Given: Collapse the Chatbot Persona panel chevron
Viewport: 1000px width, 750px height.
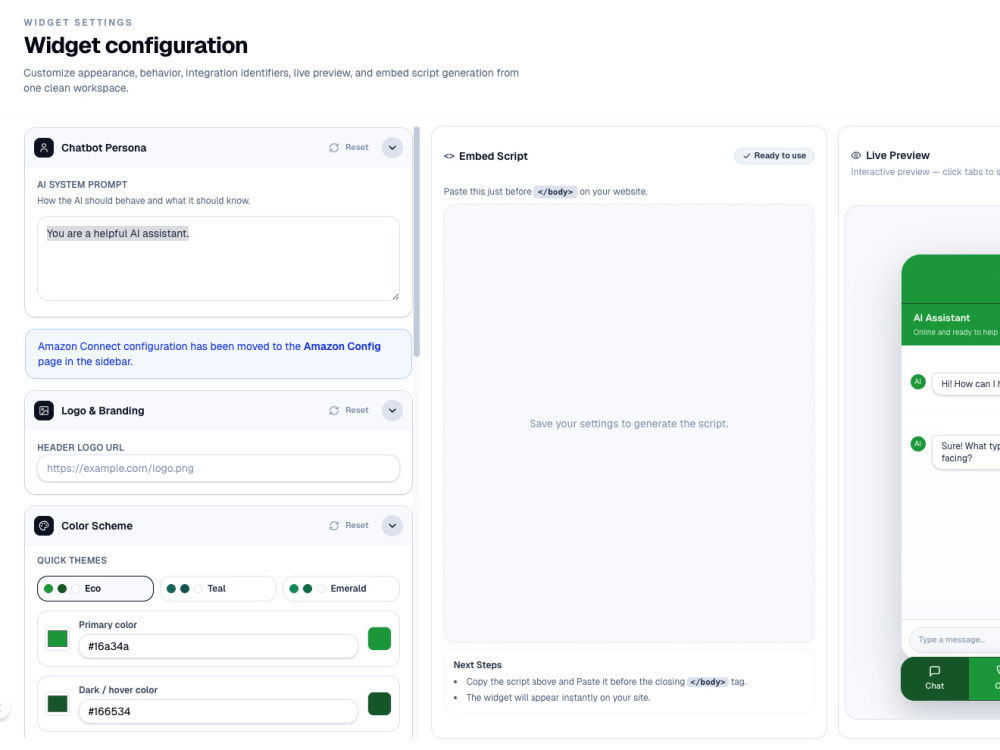Looking at the screenshot, I should [392, 148].
